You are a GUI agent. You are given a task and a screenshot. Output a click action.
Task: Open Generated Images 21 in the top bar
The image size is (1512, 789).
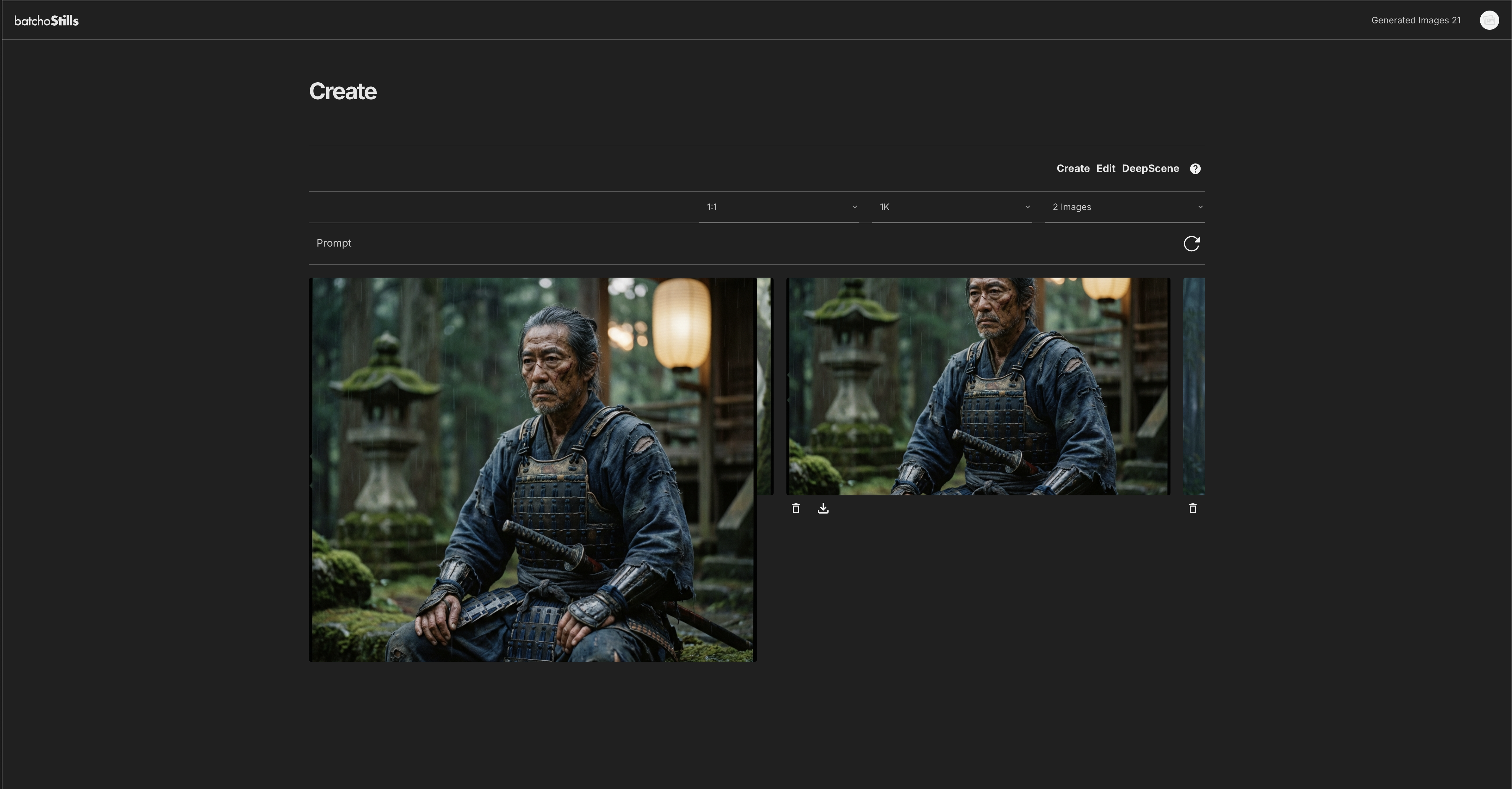click(1416, 19)
